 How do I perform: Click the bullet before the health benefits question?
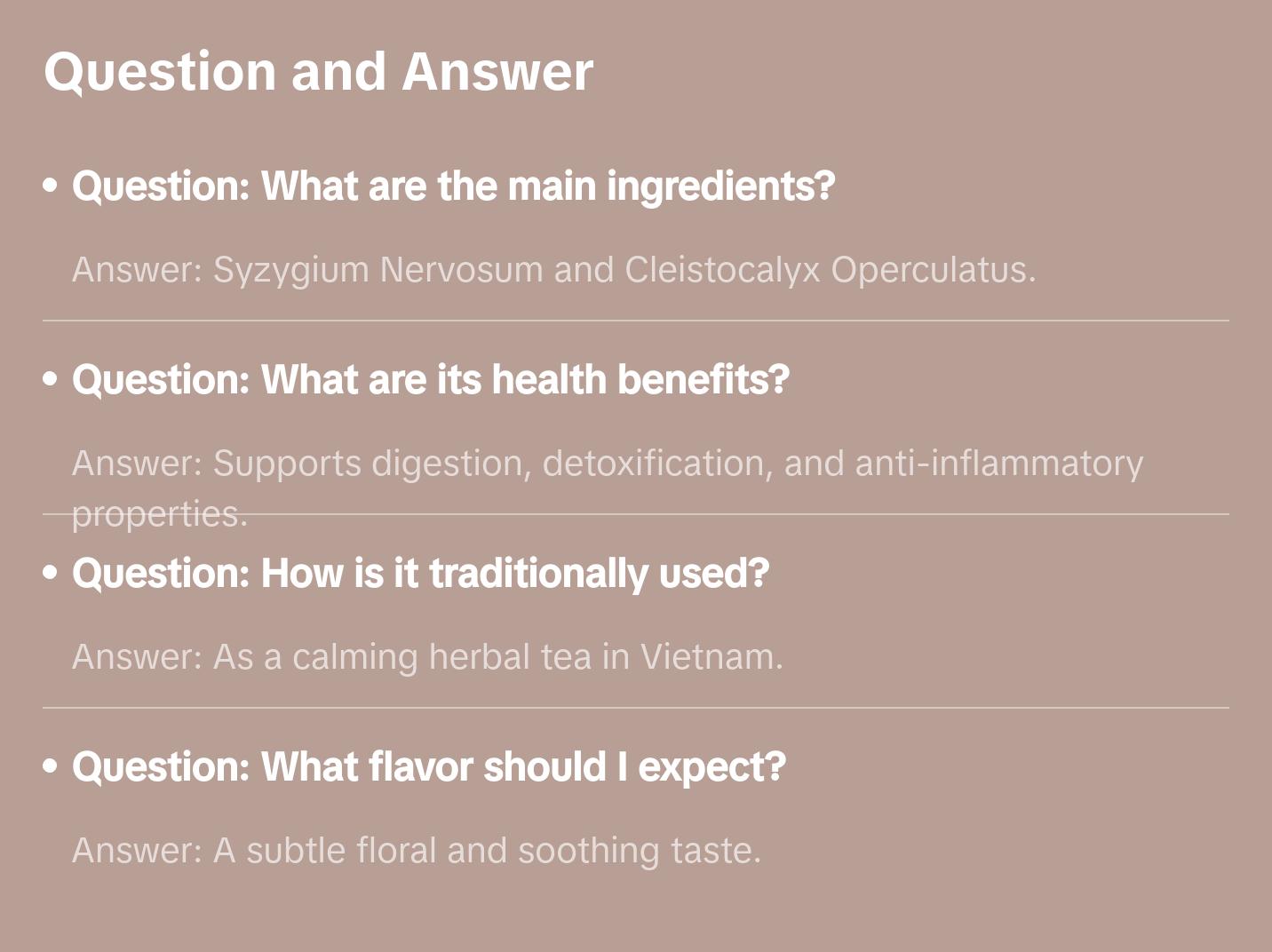coord(51,379)
